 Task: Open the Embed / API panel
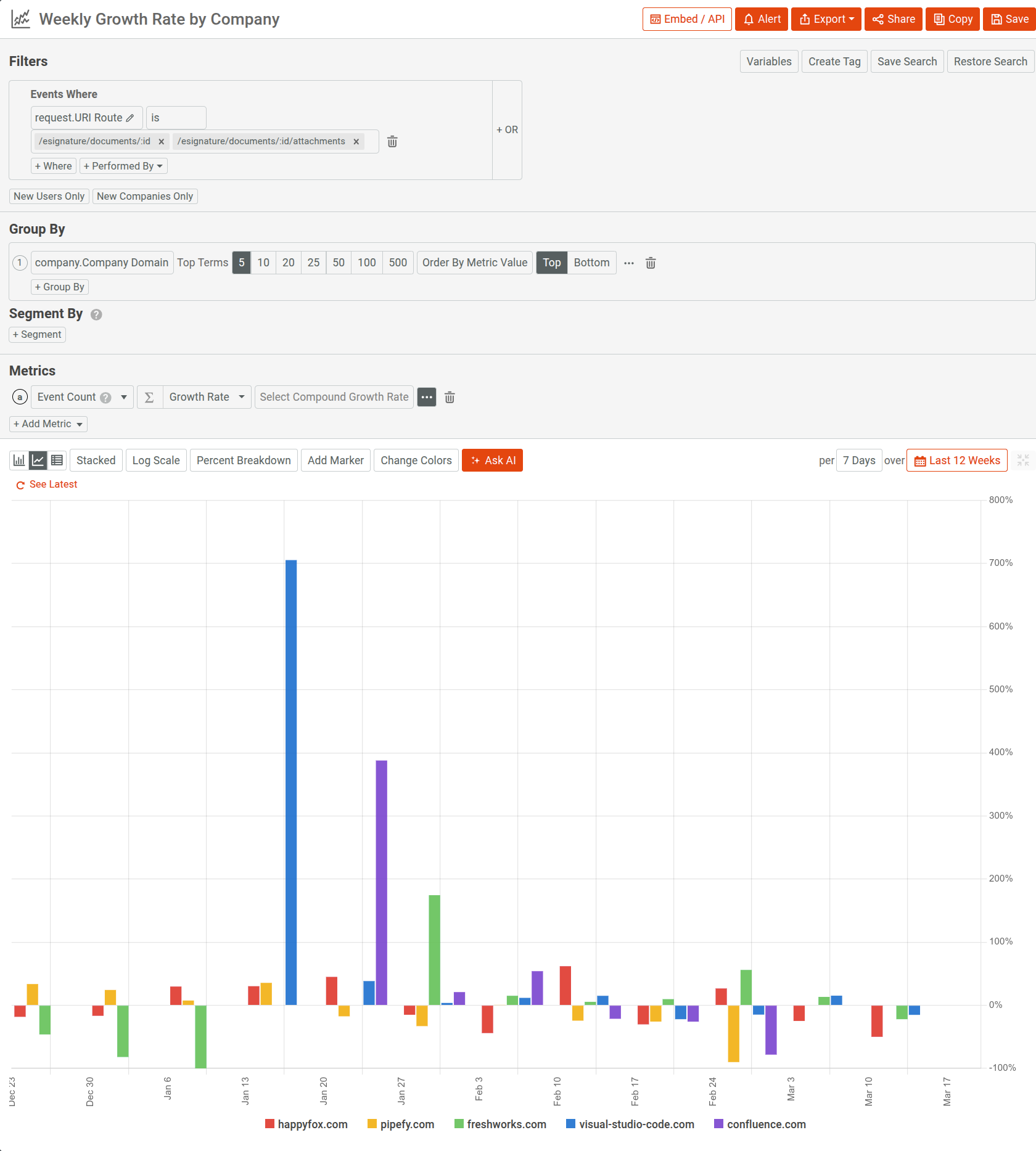686,19
